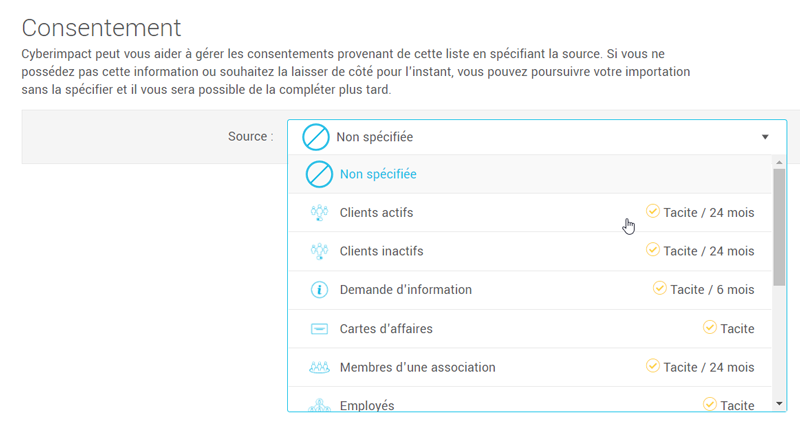Viewport: 800px width, 438px height.
Task: Pick Cartes d'affaires from the dropdown
Action: (x=386, y=328)
